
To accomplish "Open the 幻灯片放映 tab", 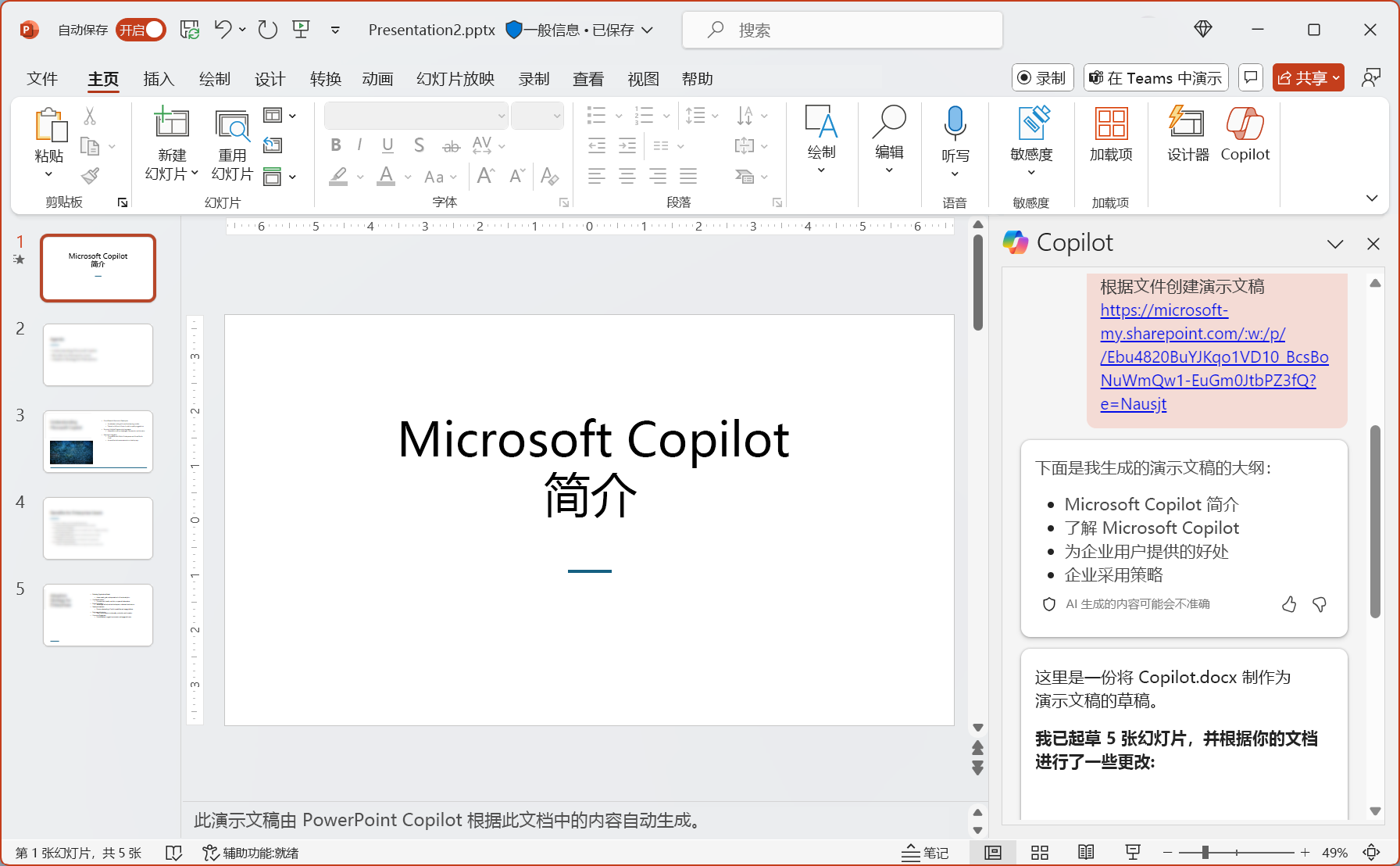I will pos(455,79).
